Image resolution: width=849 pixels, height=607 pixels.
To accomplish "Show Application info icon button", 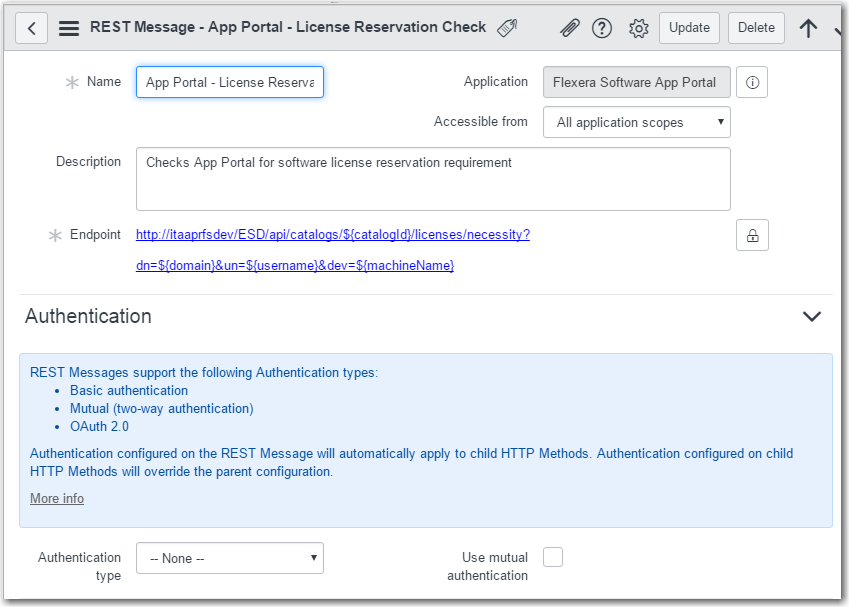I will (752, 82).
